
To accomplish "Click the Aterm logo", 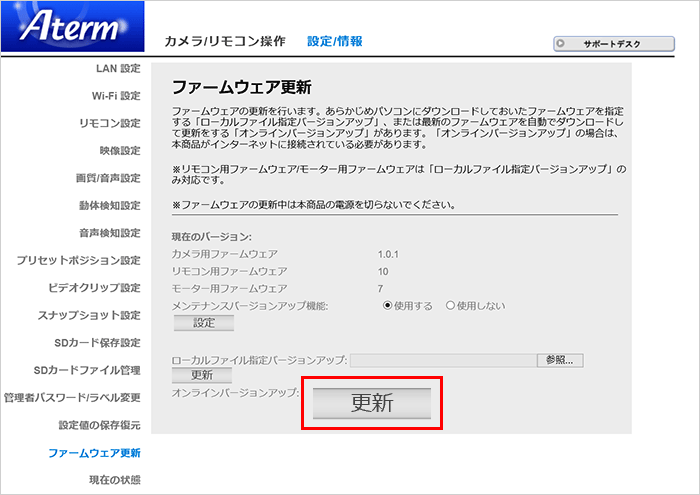I will pyautogui.click(x=73, y=29).
